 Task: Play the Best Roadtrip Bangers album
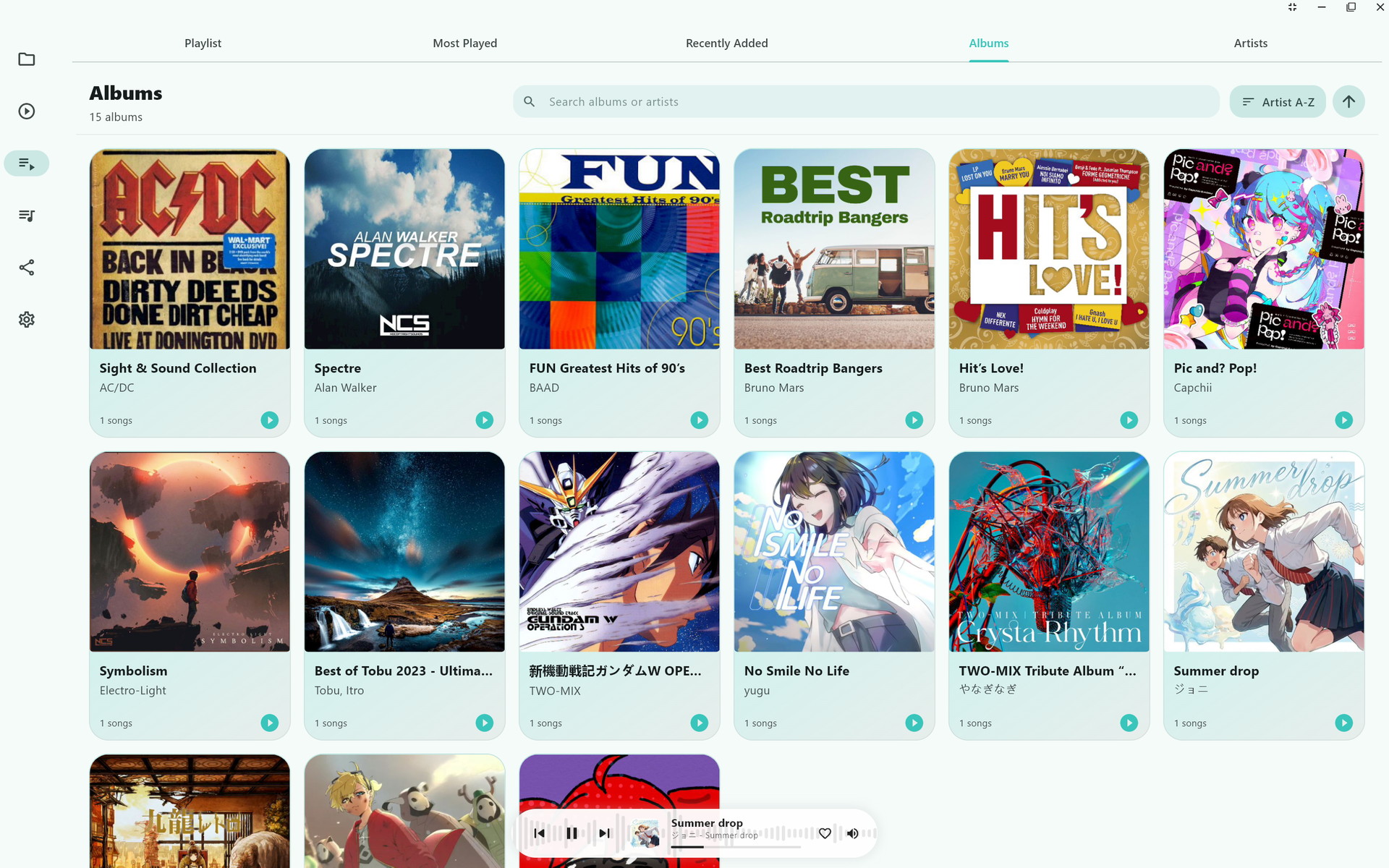click(914, 420)
